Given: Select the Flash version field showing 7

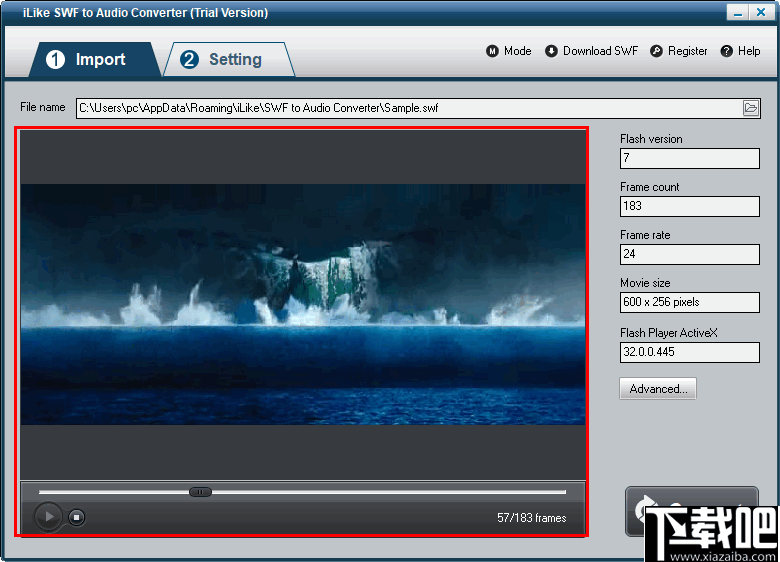Looking at the screenshot, I should pyautogui.click(x=689, y=158).
